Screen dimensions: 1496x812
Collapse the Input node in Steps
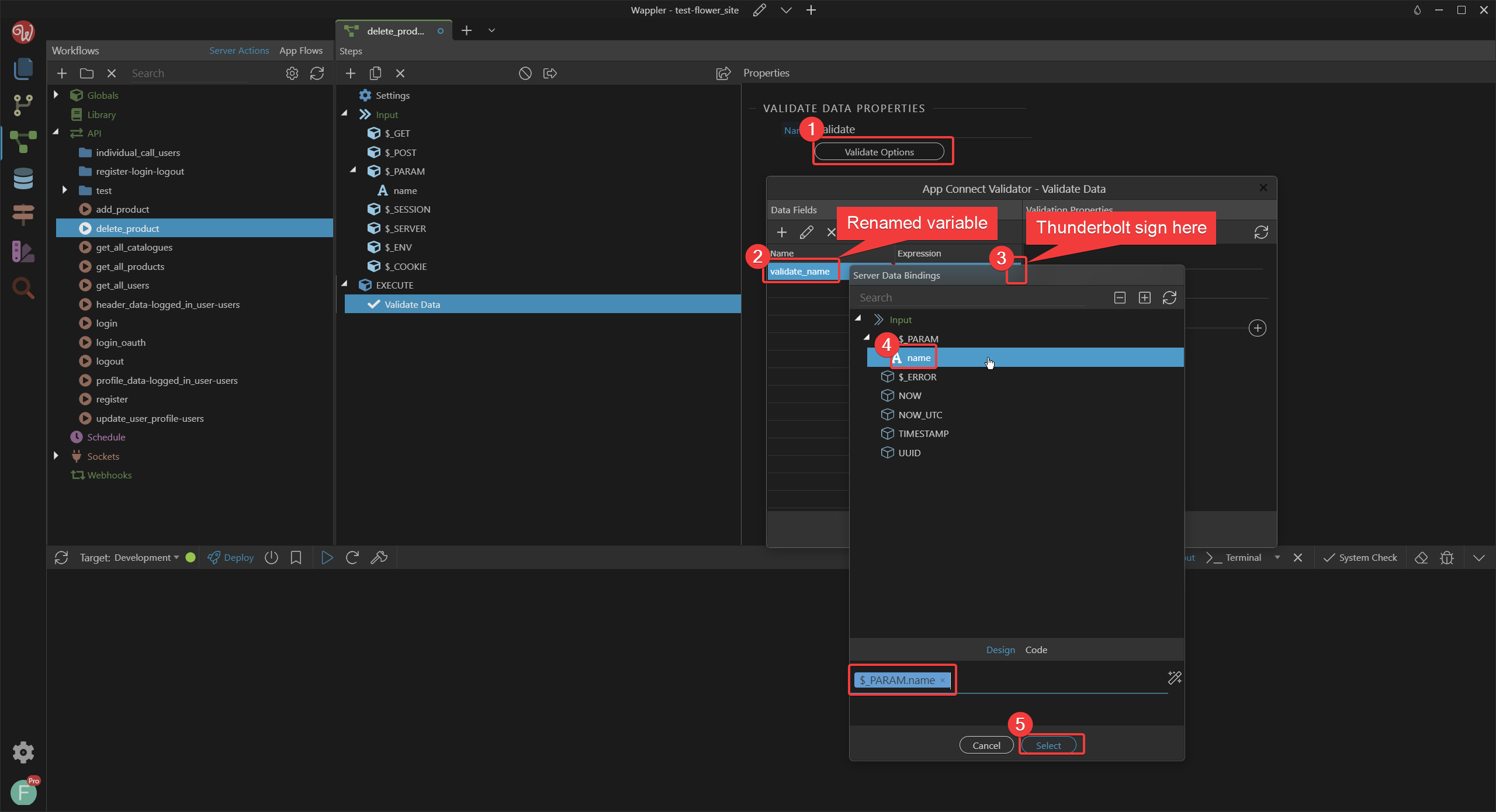[x=345, y=113]
